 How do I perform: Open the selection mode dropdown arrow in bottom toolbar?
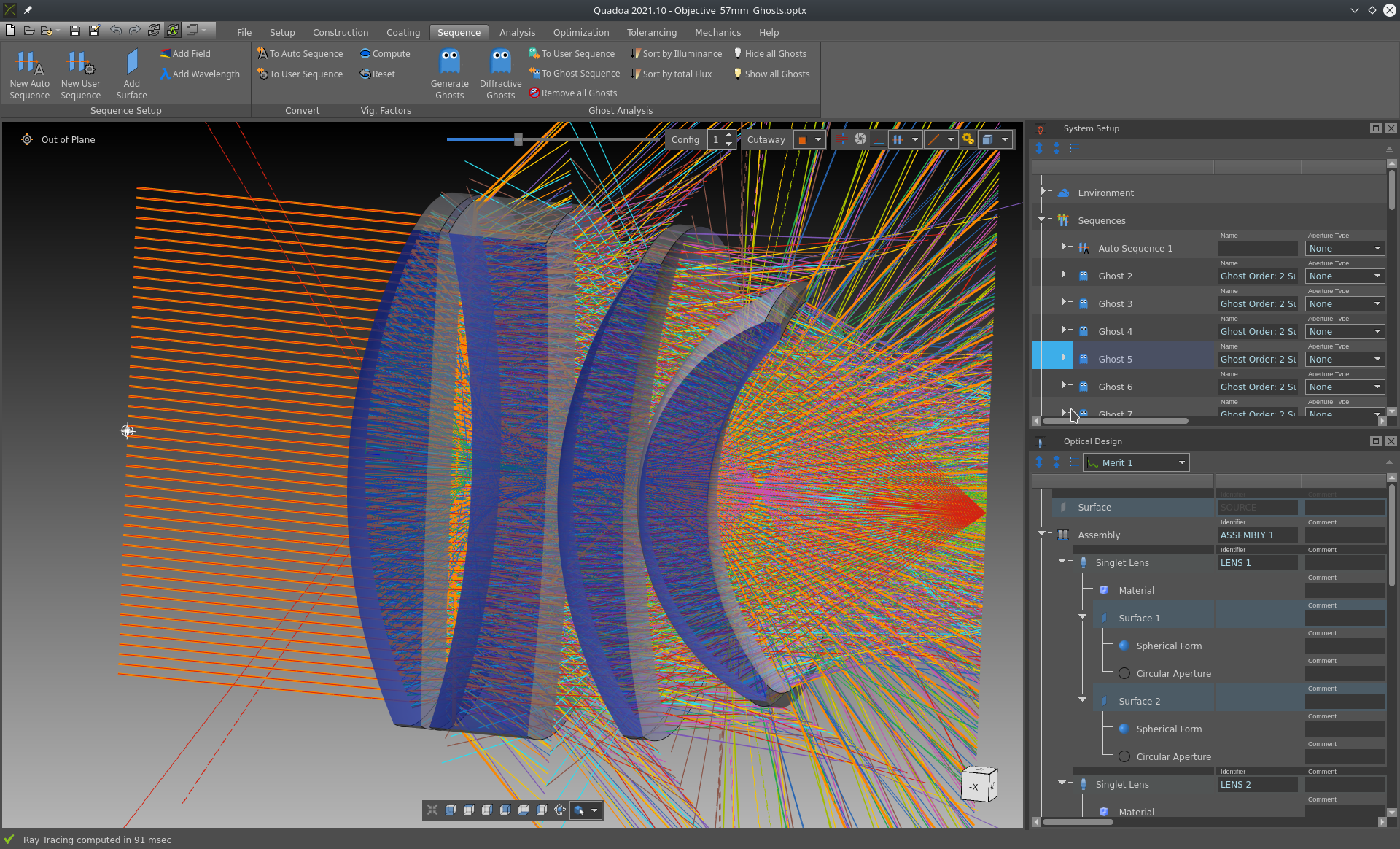(x=594, y=810)
